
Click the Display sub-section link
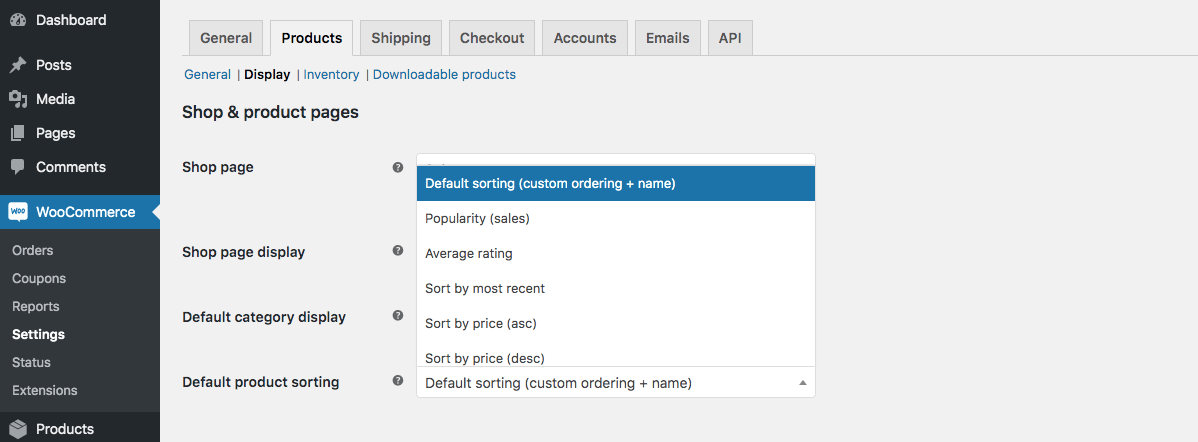(x=267, y=75)
